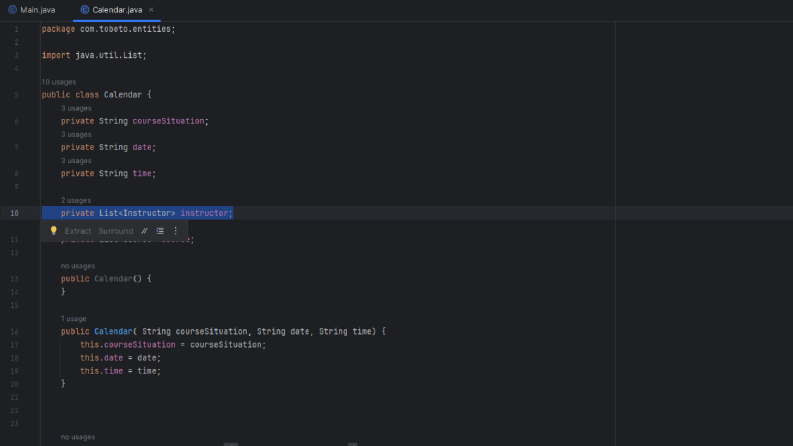Screen dimensions: 793x446
Task: Click the class name 'Calendar' in the declaration
Action: (123, 95)
